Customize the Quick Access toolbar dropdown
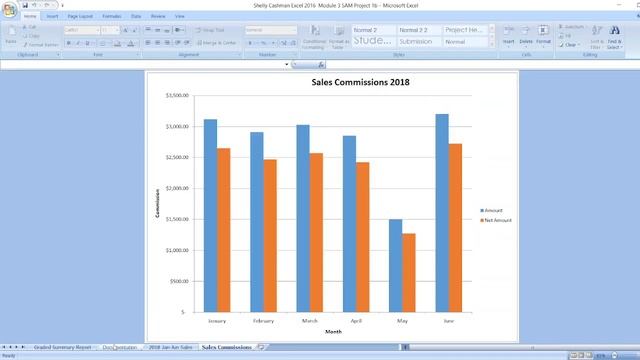640x360 pixels. [x=62, y=5]
